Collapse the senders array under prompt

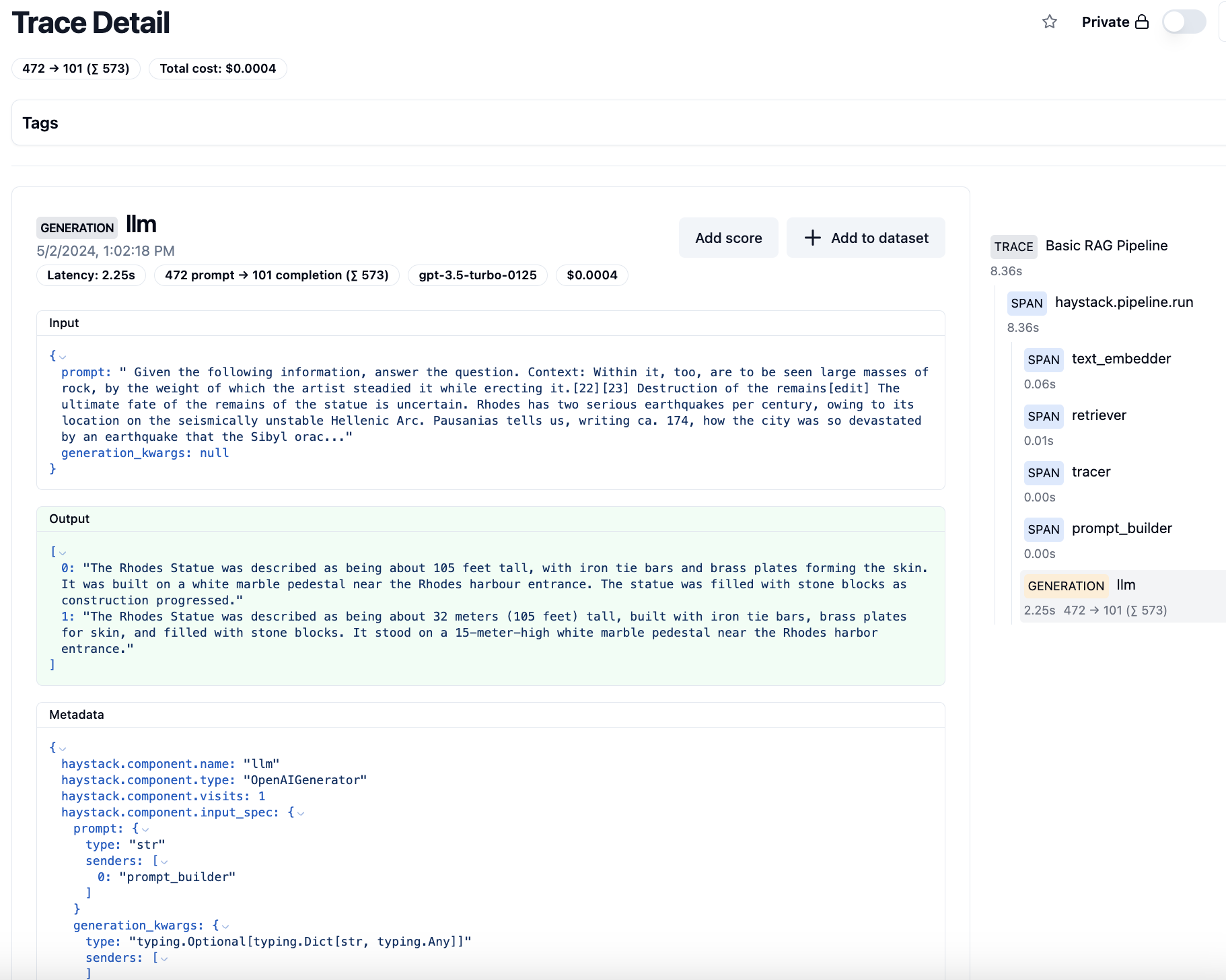click(x=164, y=861)
